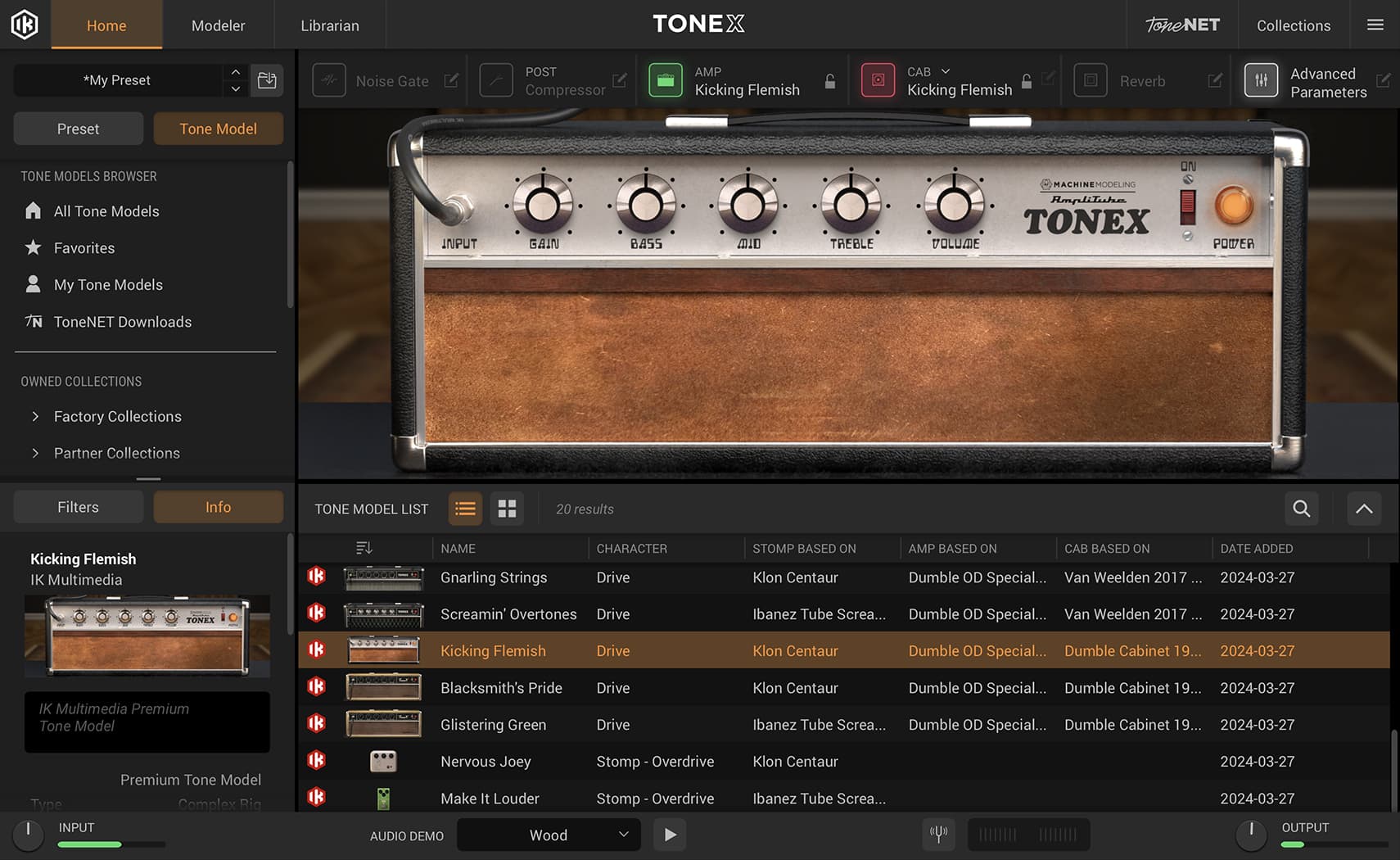
Task: Expand Factory Collections
Action: (x=35, y=416)
